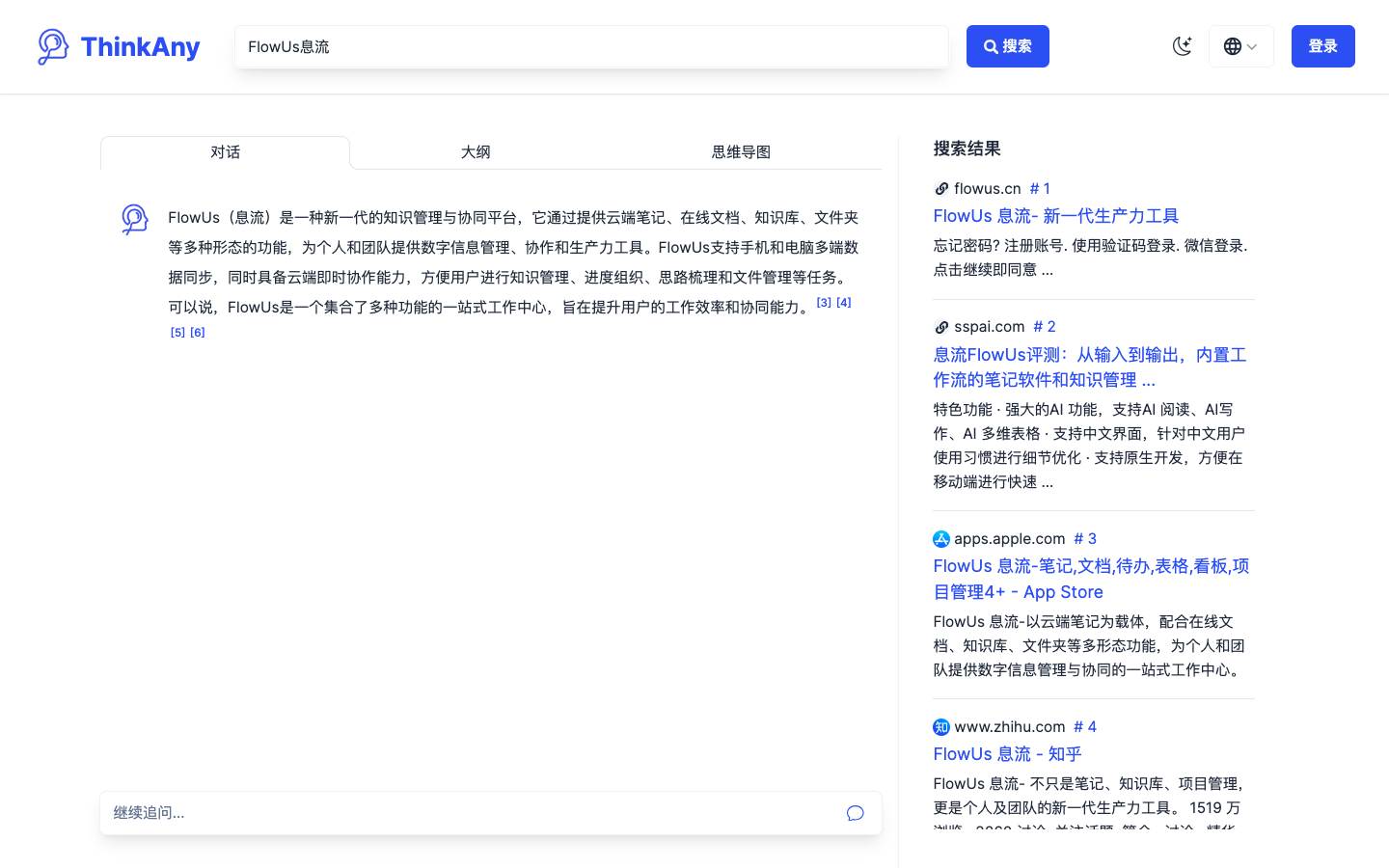Viewport: 1389px width, 868px height.
Task: Click the globe language icon
Action: click(1233, 45)
